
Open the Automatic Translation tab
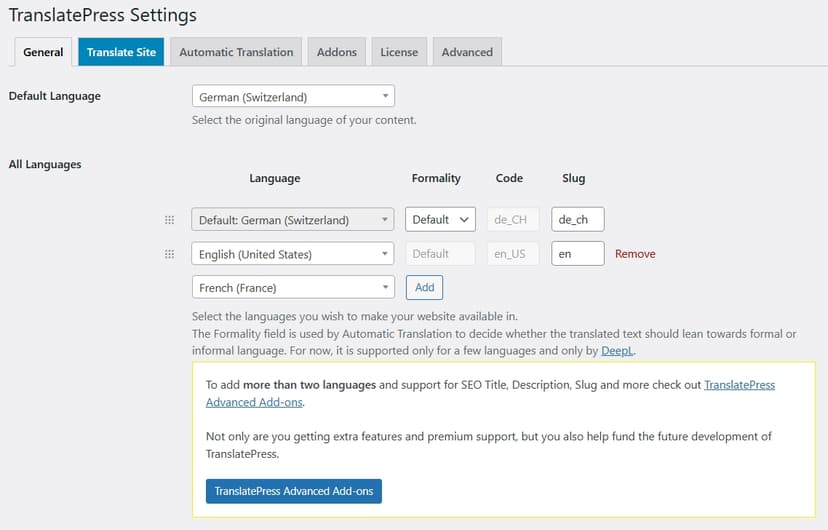(236, 52)
